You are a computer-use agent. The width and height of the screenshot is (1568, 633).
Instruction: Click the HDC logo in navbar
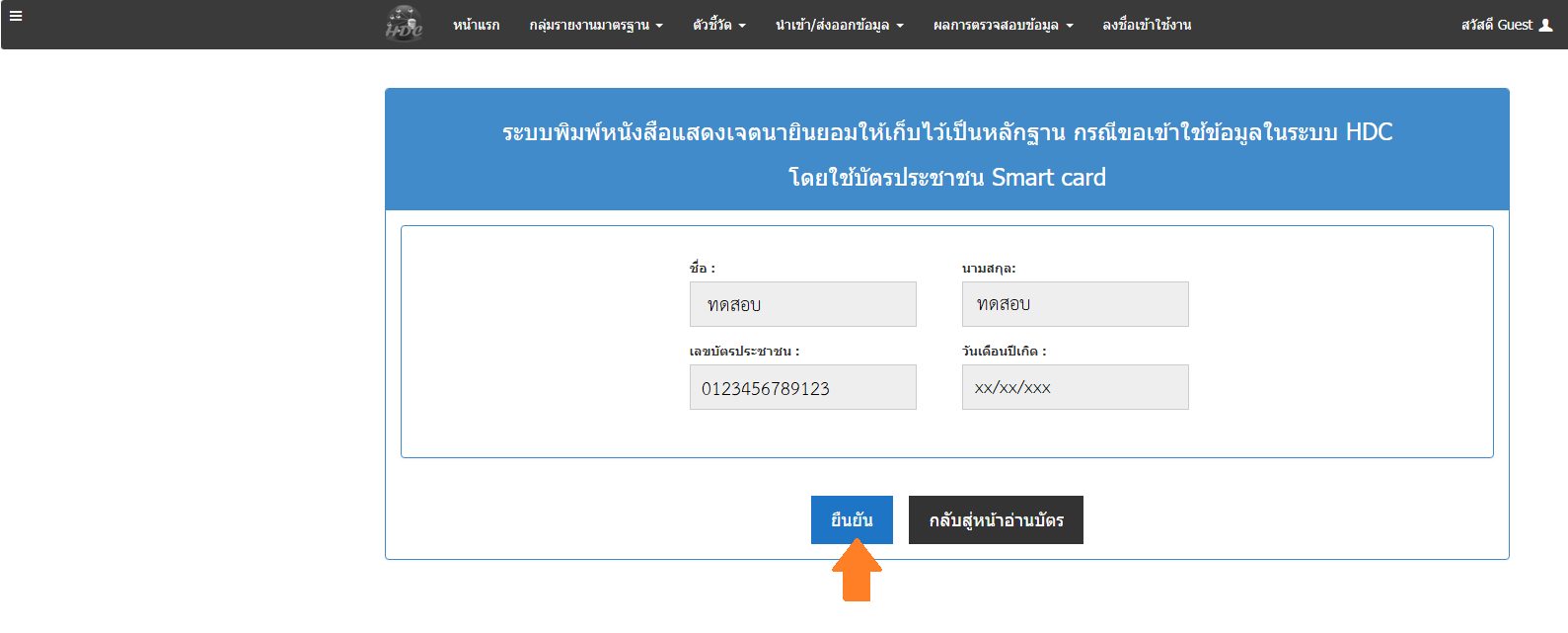click(404, 24)
